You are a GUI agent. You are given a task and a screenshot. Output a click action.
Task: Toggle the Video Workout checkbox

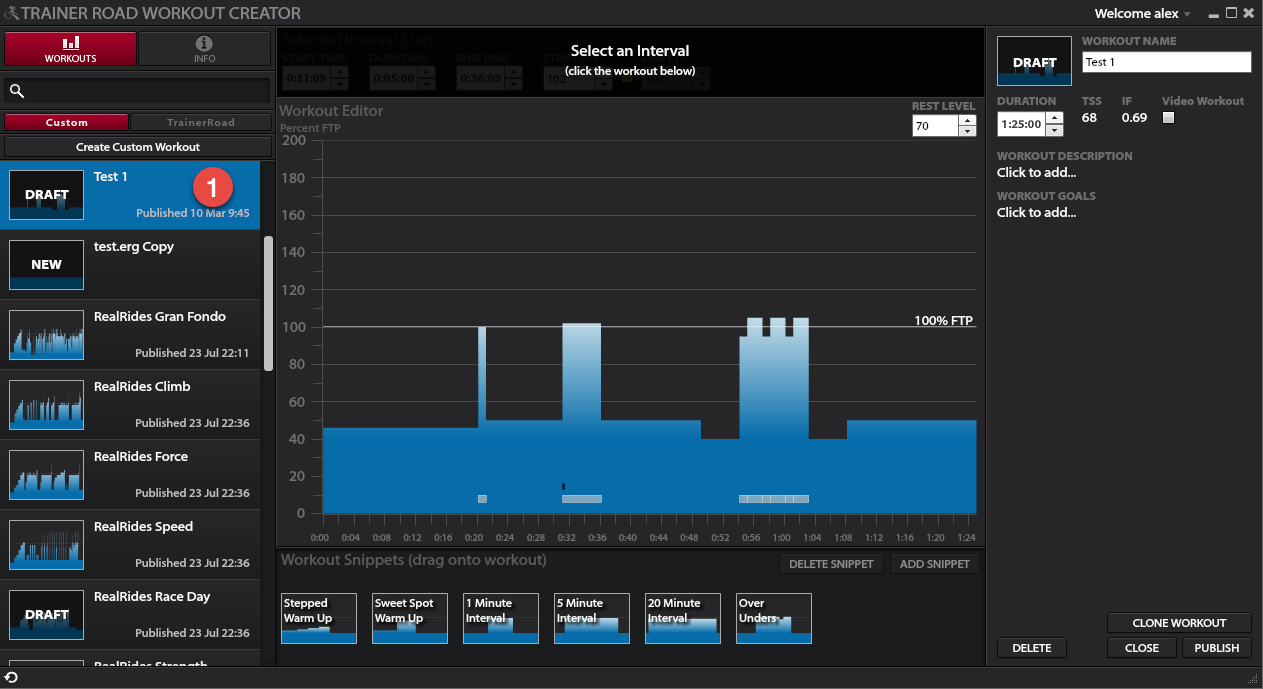click(1168, 118)
